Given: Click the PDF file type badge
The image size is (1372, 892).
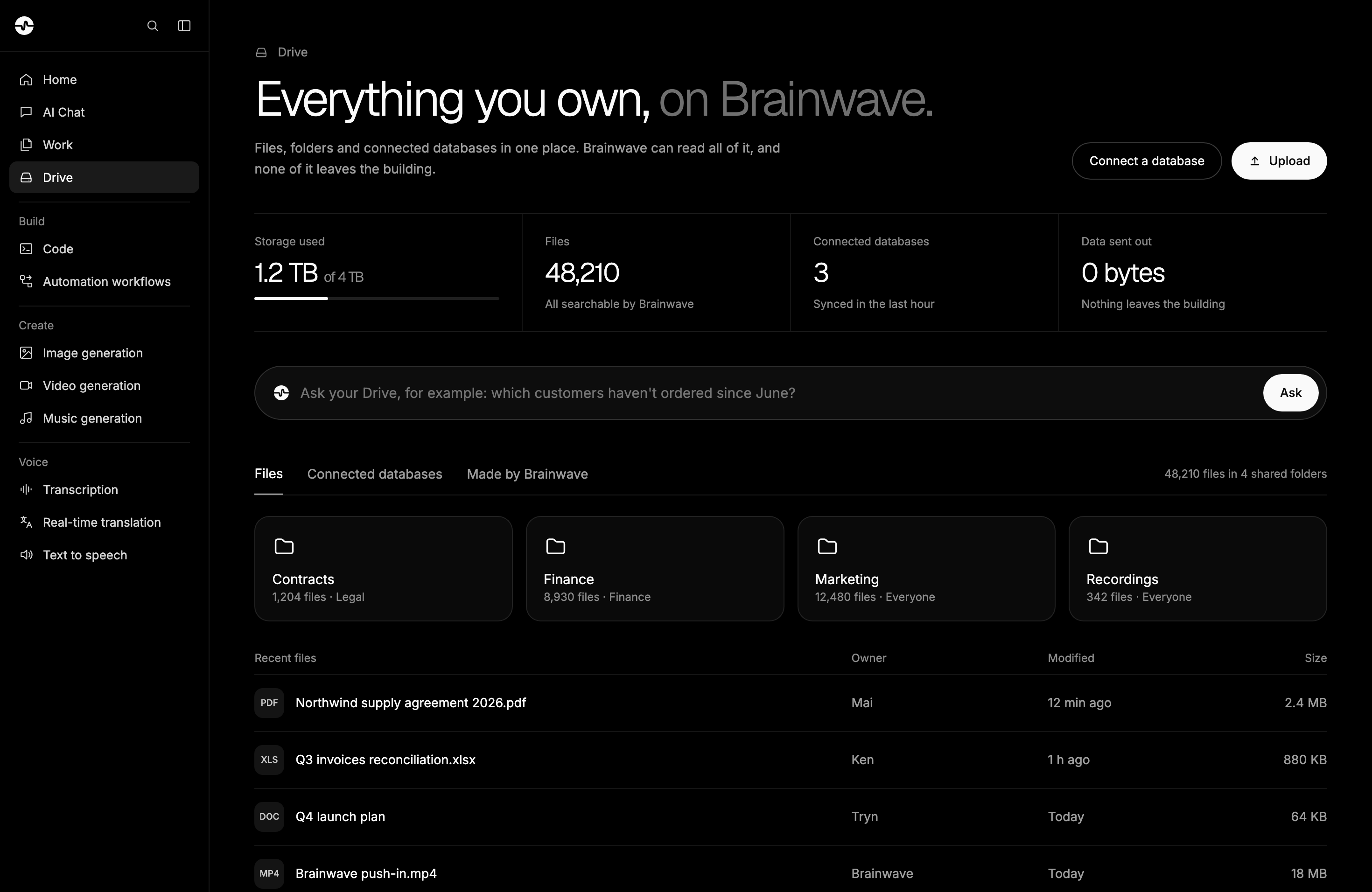Looking at the screenshot, I should (x=269, y=703).
